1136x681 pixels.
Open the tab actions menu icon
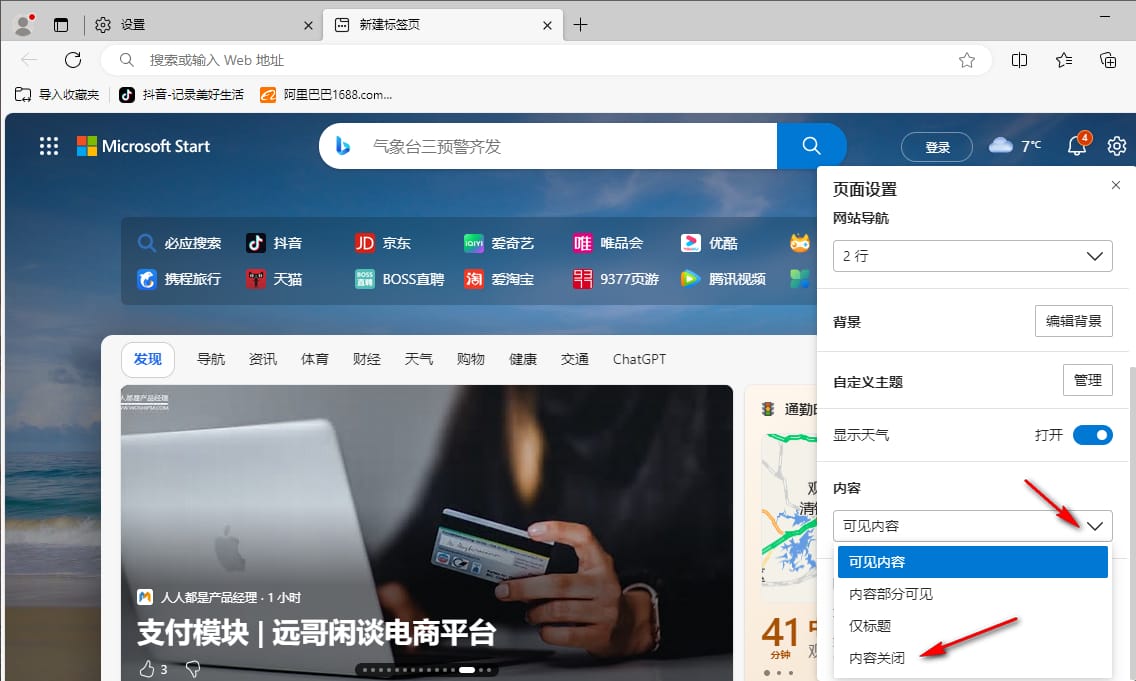click(x=61, y=25)
